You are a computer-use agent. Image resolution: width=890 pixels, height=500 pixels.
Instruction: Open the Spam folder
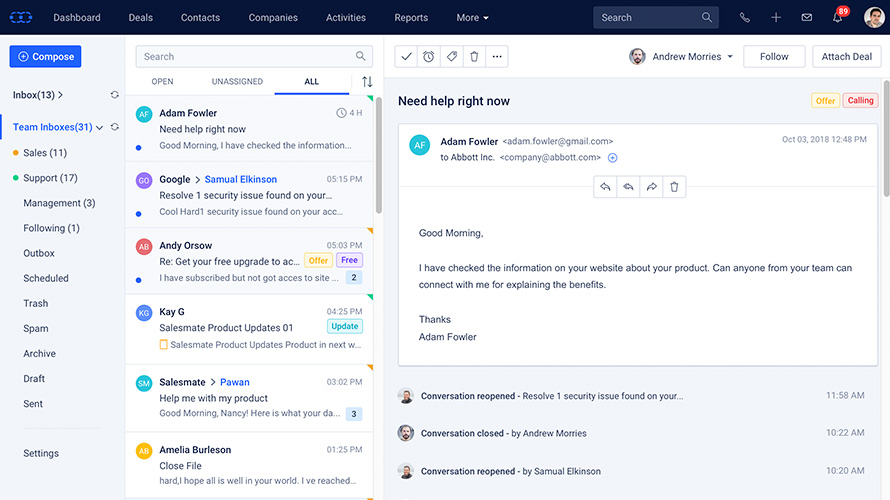coord(35,329)
